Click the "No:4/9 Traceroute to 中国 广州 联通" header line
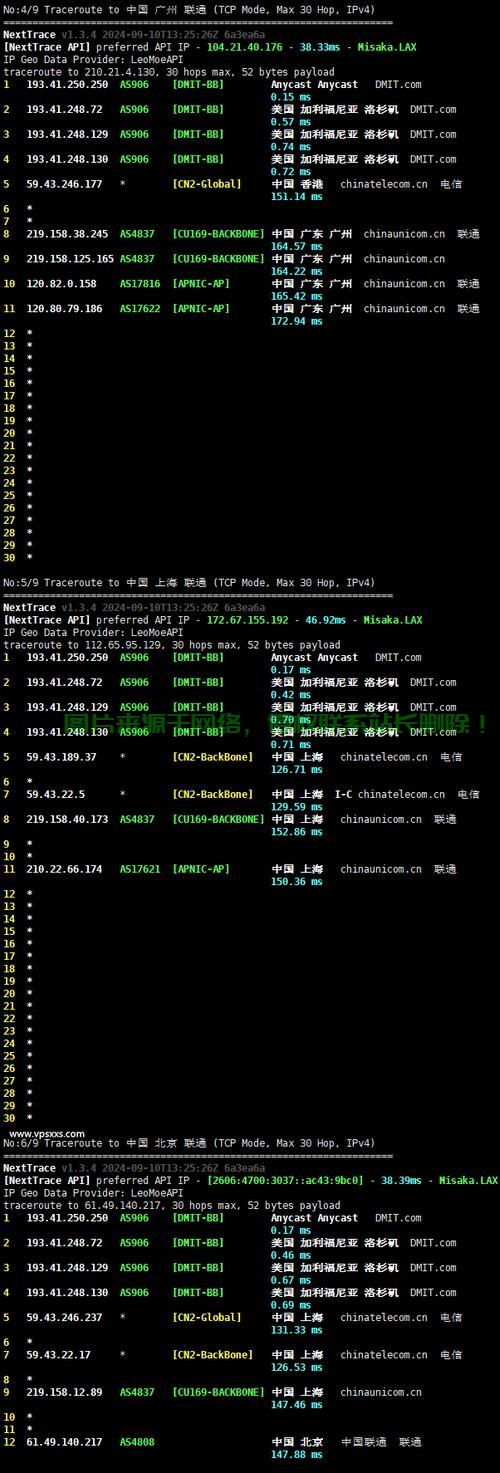Screen dimensions: 500x1473 click(x=188, y=10)
